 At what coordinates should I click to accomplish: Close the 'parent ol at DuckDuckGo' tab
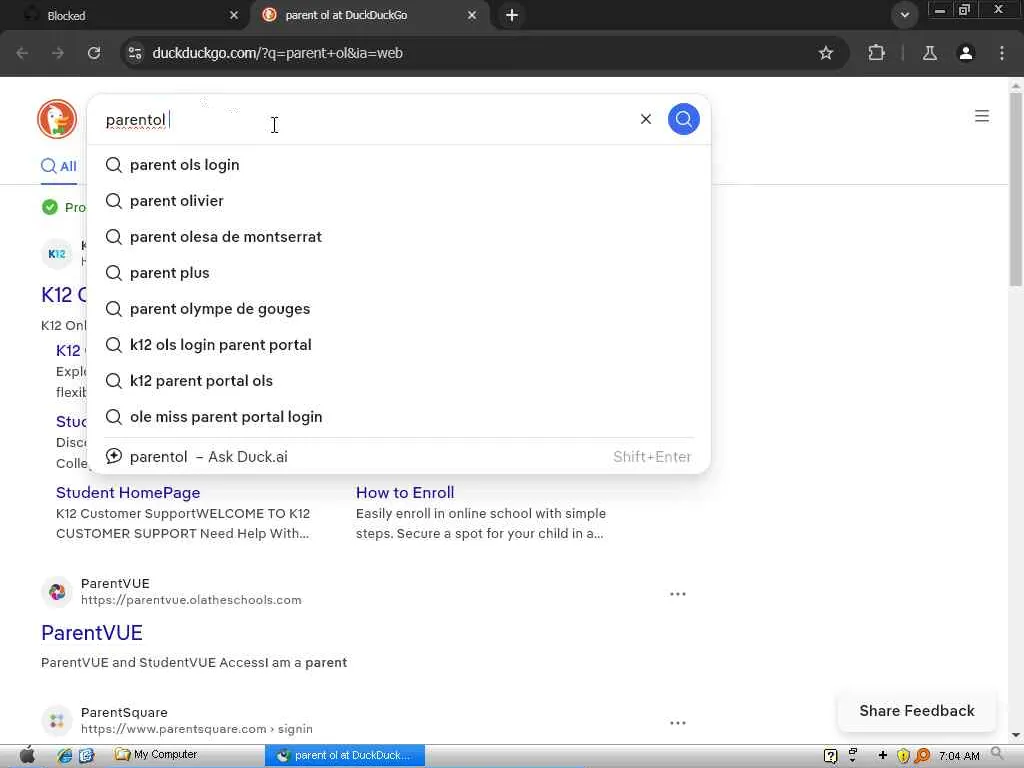pos(472,15)
